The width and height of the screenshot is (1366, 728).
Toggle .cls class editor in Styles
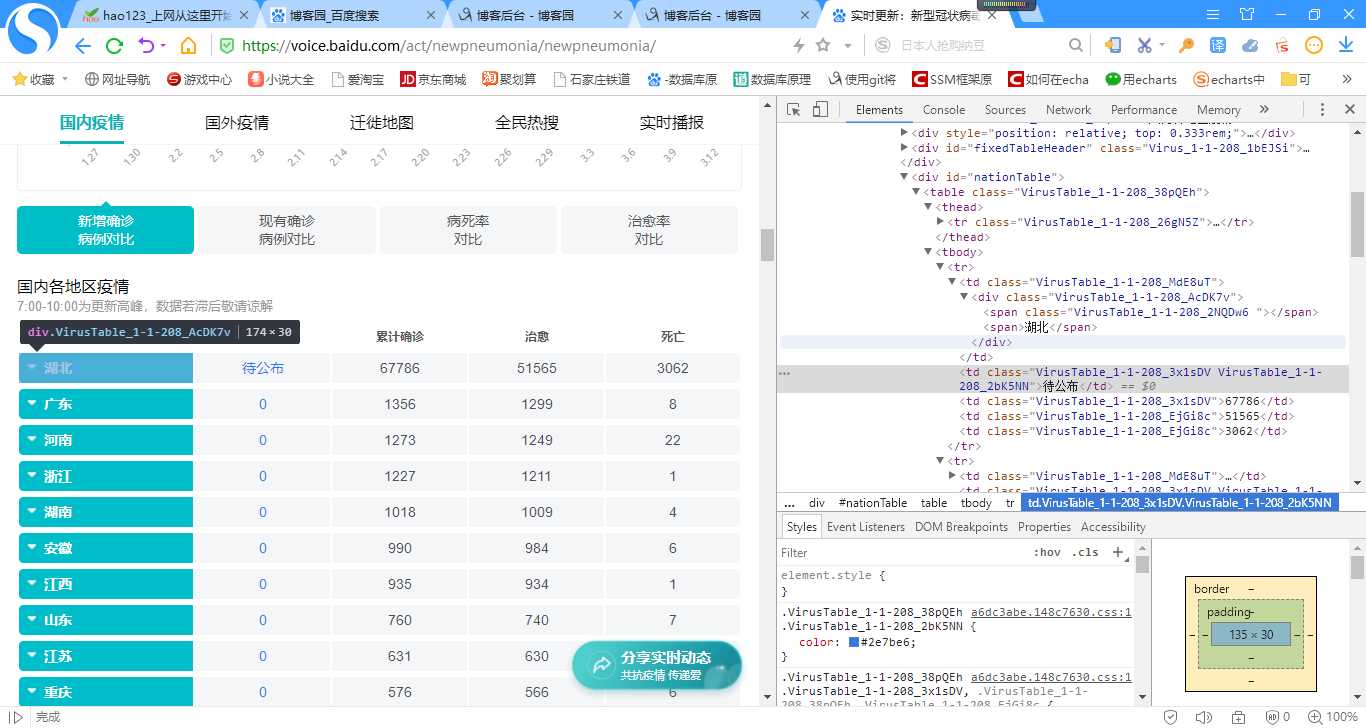click(x=1085, y=552)
